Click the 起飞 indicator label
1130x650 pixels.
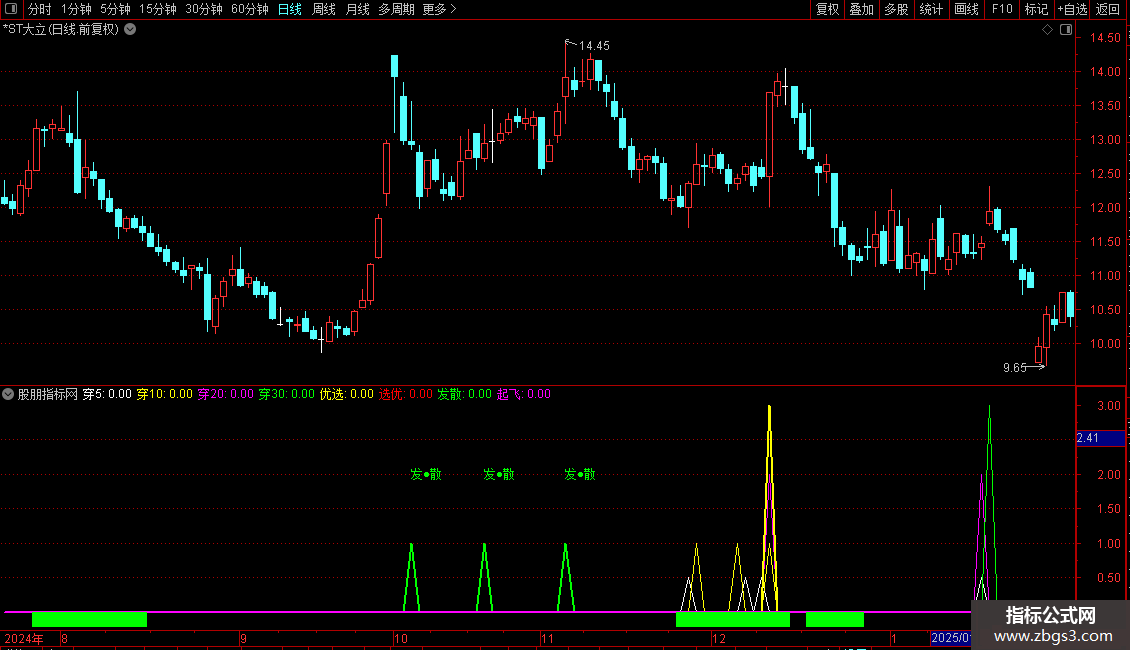click(x=524, y=394)
